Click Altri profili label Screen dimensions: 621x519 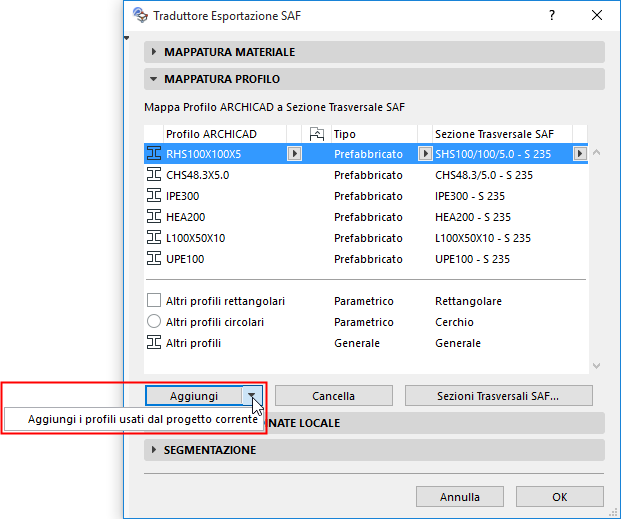click(193, 343)
